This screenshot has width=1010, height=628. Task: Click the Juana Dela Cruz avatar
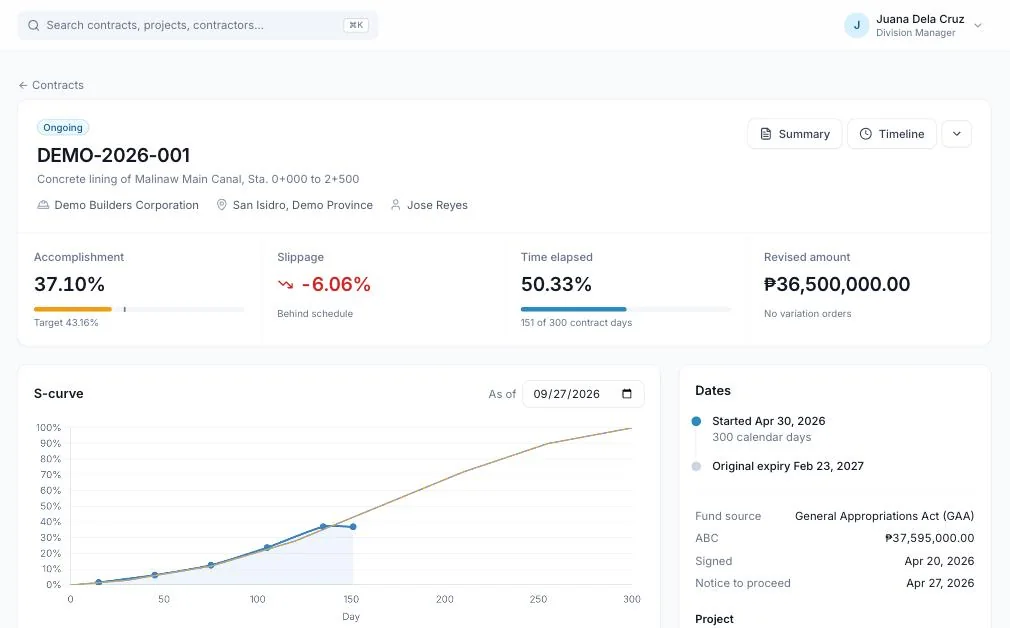[857, 25]
